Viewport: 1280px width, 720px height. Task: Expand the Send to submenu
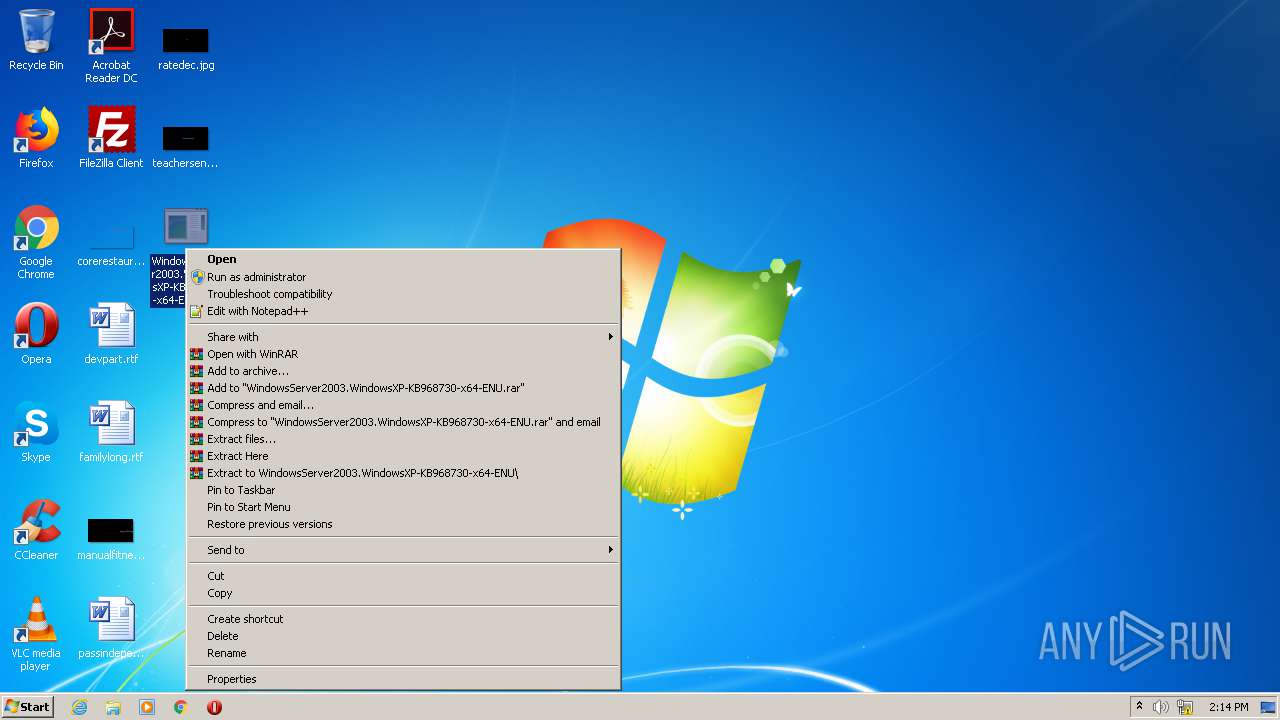pyautogui.click(x=404, y=550)
